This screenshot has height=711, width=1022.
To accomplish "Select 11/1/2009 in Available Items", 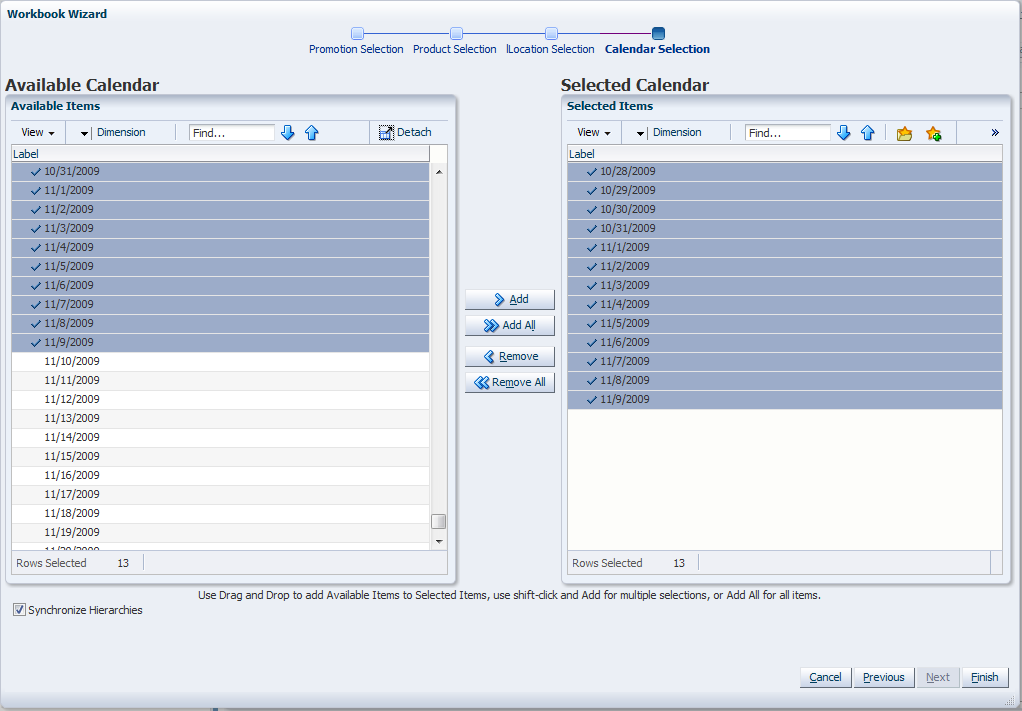I will (220, 190).
